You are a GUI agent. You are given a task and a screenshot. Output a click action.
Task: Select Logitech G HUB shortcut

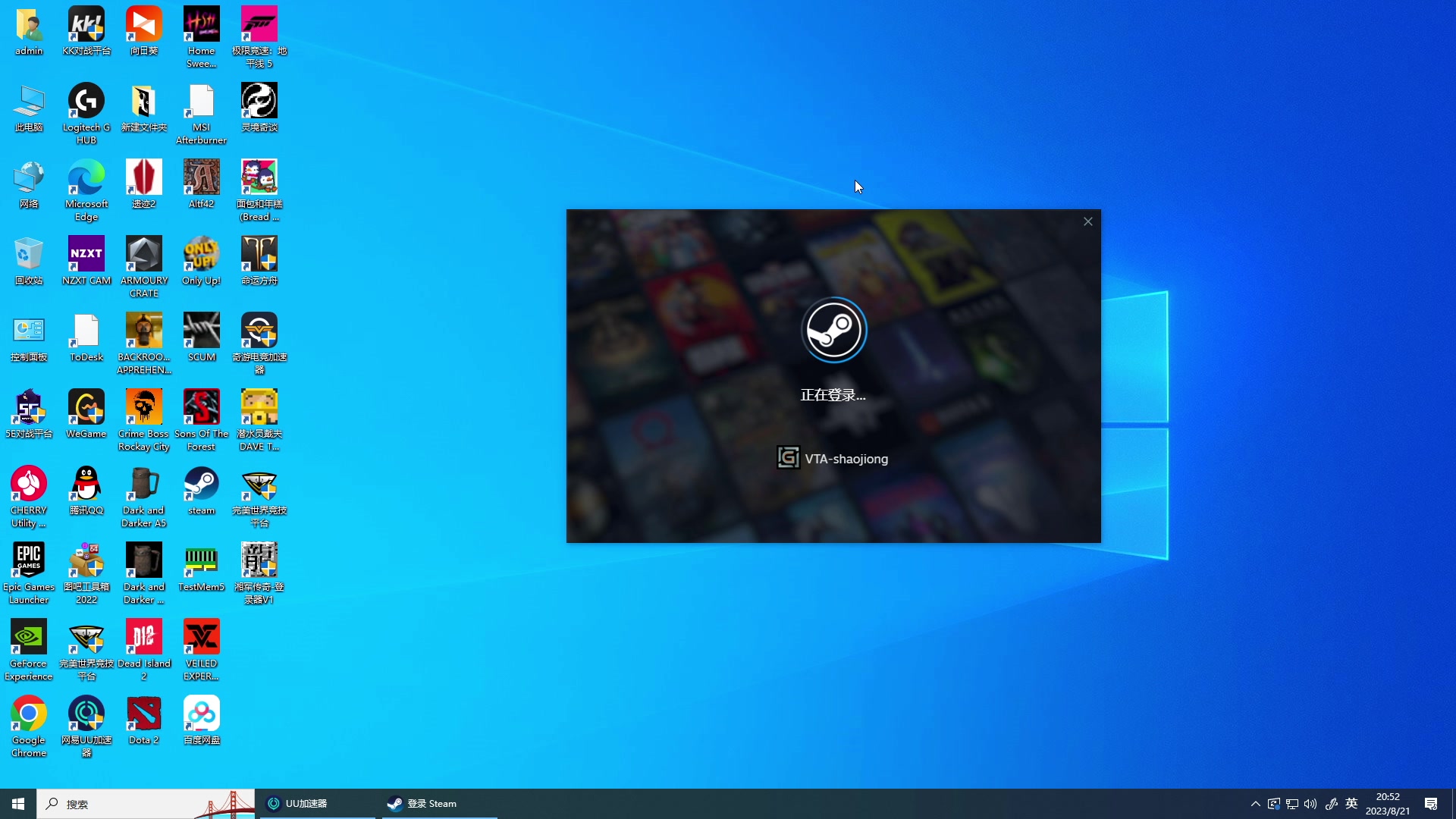(86, 114)
